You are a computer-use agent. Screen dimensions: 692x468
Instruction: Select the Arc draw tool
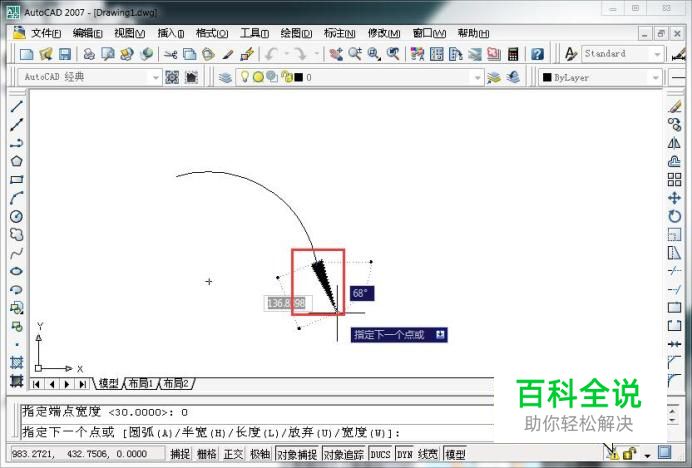pyautogui.click(x=17, y=198)
